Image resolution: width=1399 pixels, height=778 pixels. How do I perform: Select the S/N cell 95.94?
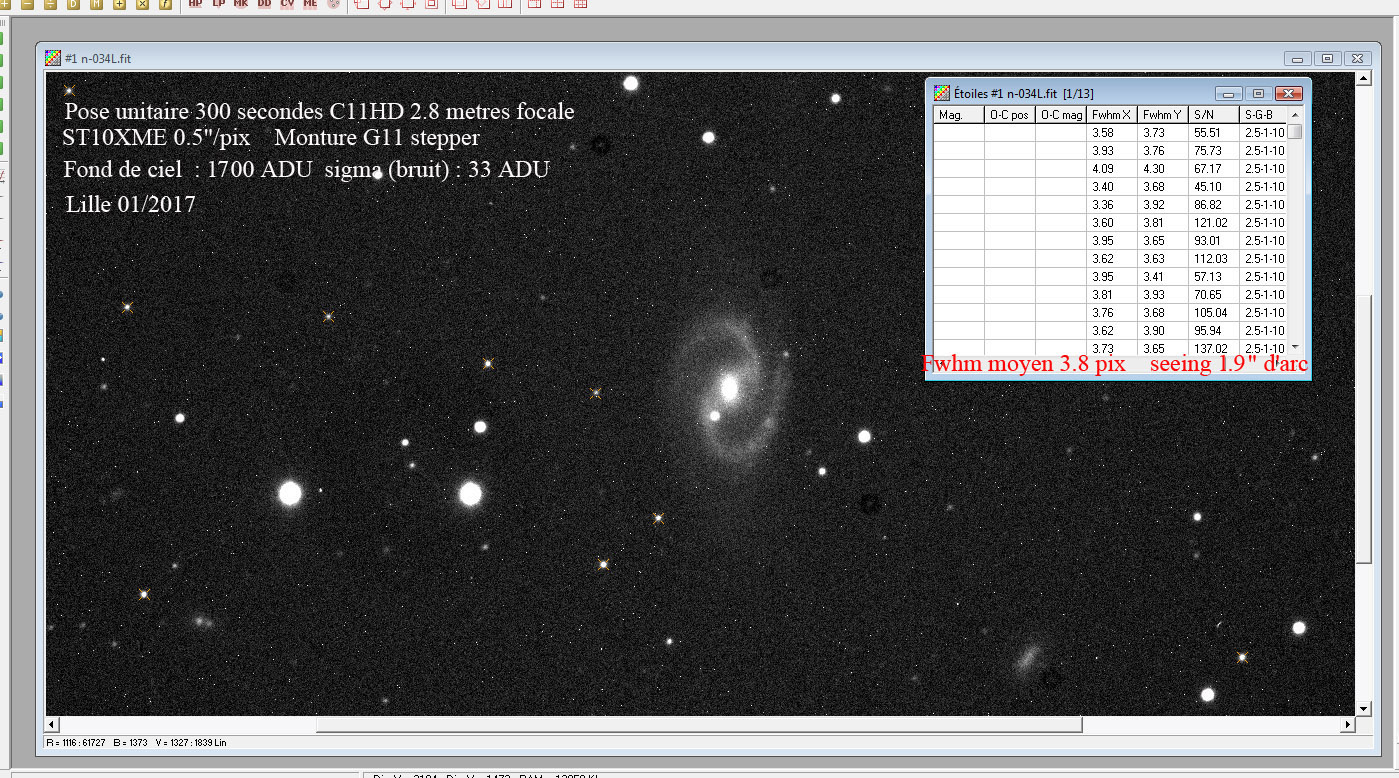(x=1215, y=331)
